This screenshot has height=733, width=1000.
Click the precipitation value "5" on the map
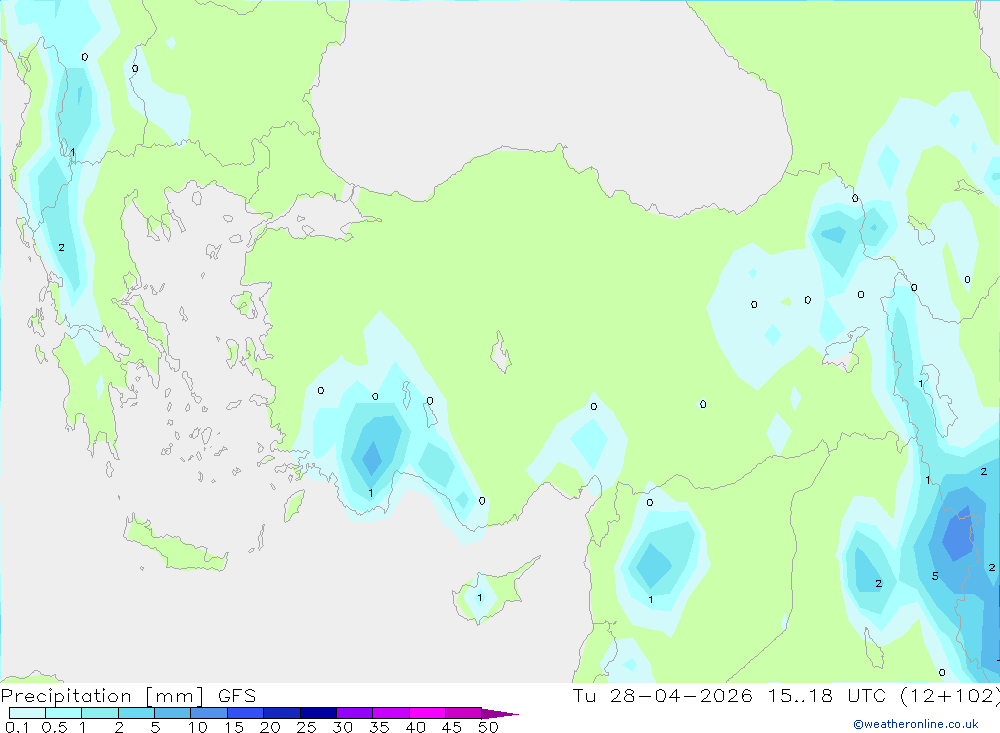pos(935,576)
